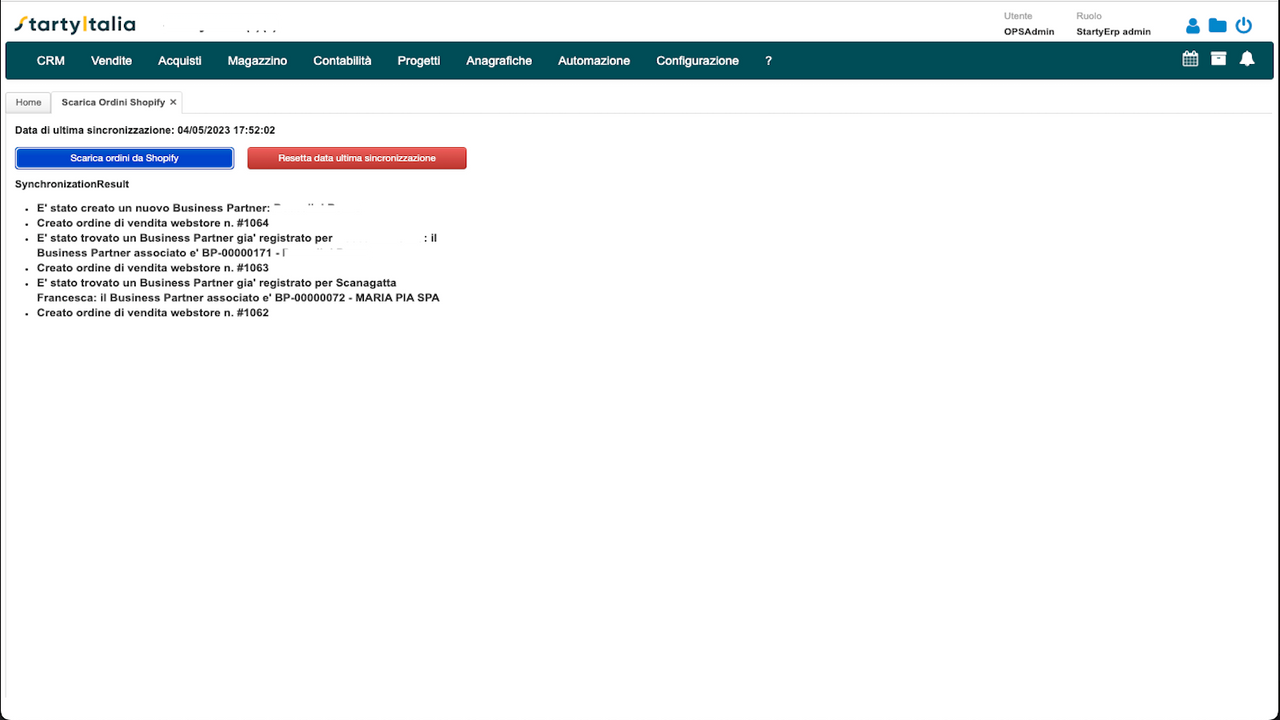Image resolution: width=1280 pixels, height=720 pixels.
Task: Click line 'Creato ordine di vendita webstore n. #1062'
Action: pyautogui.click(x=153, y=313)
